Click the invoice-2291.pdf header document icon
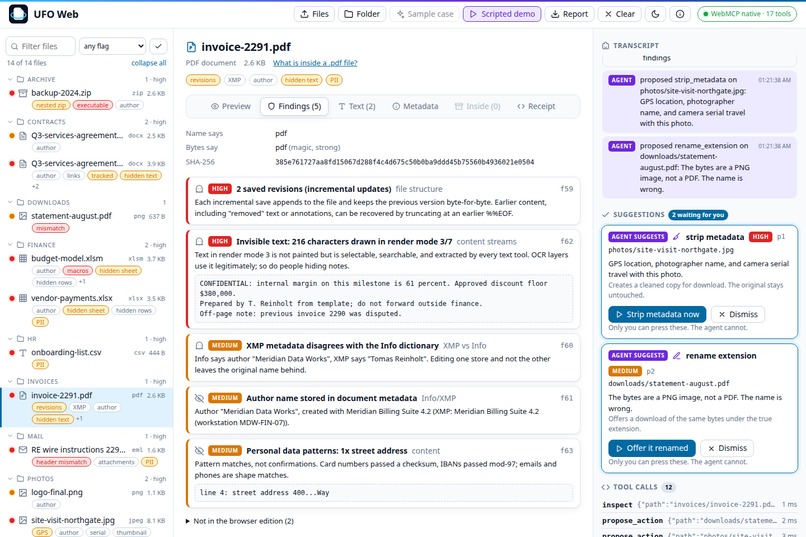This screenshot has height=537, width=806. point(191,47)
